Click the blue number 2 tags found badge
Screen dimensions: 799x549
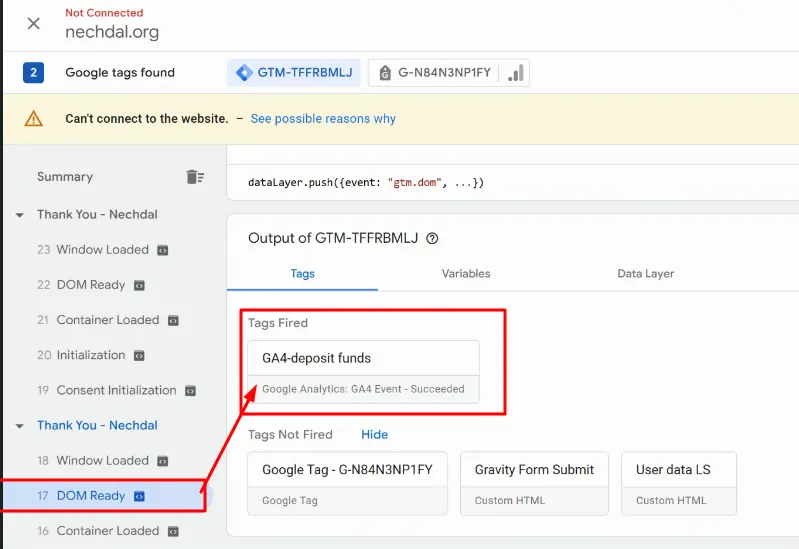[x=33, y=72]
